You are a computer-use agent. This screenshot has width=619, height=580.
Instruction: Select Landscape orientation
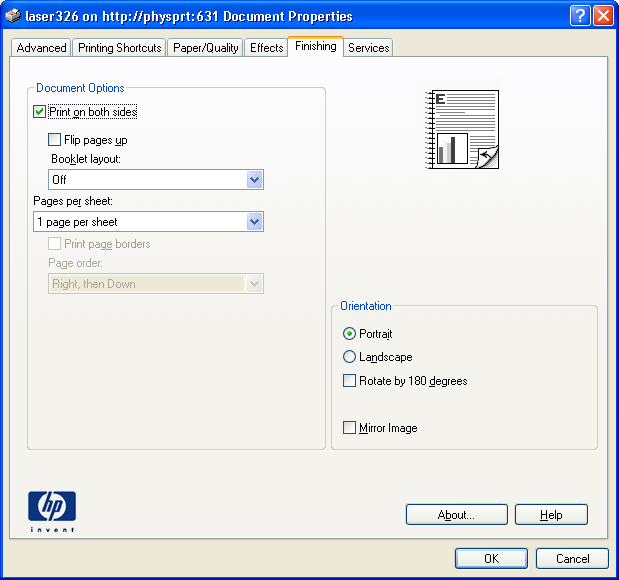[x=349, y=357]
